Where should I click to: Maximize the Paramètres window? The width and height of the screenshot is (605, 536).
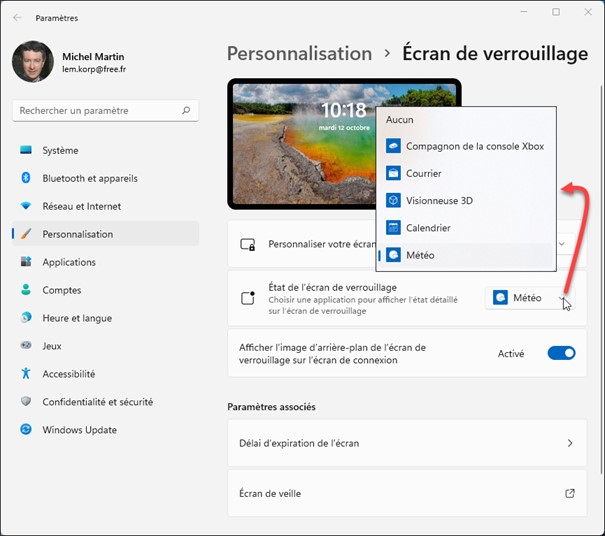tap(556, 12)
